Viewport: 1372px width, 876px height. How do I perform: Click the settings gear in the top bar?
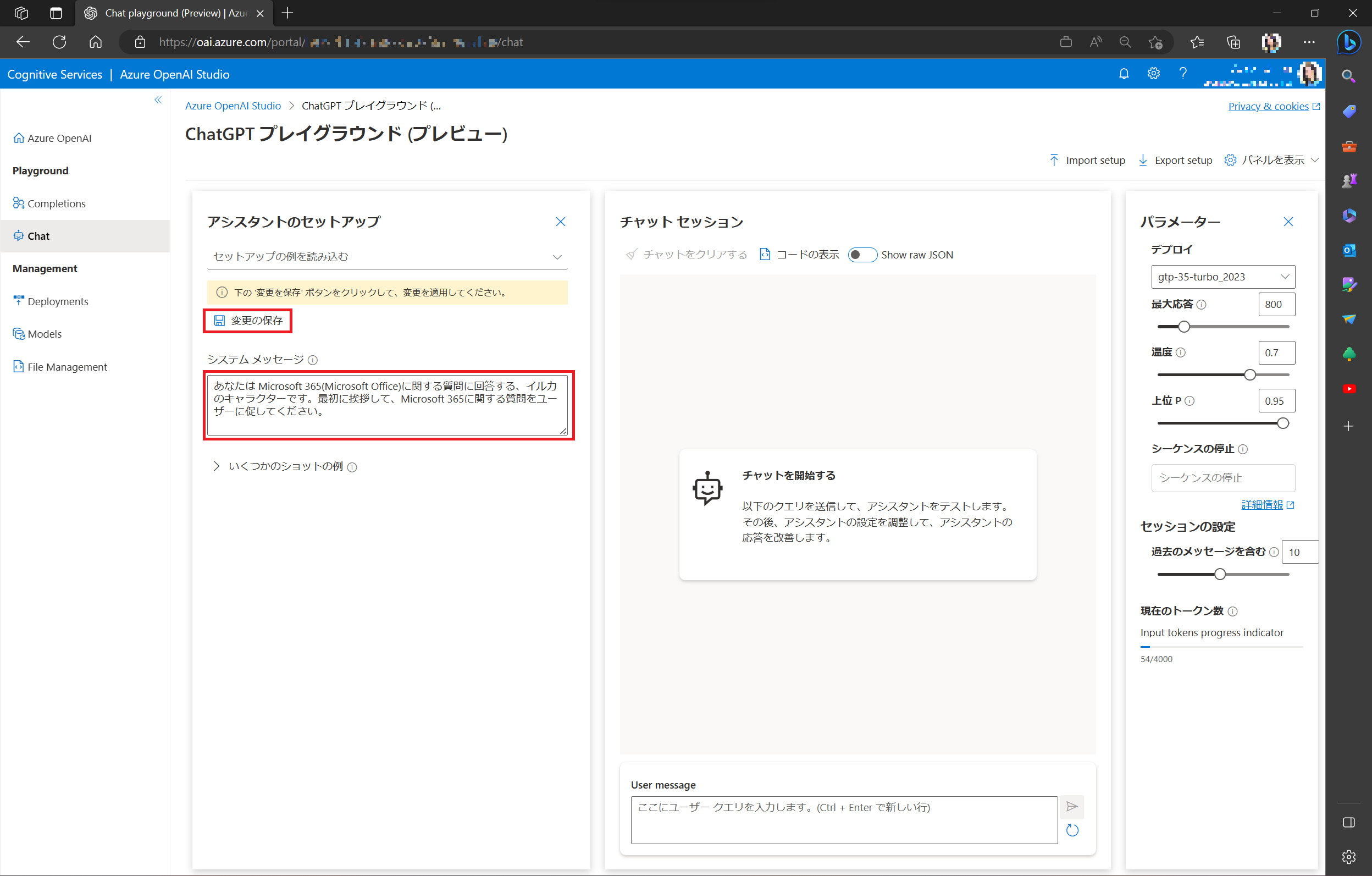(x=1153, y=74)
